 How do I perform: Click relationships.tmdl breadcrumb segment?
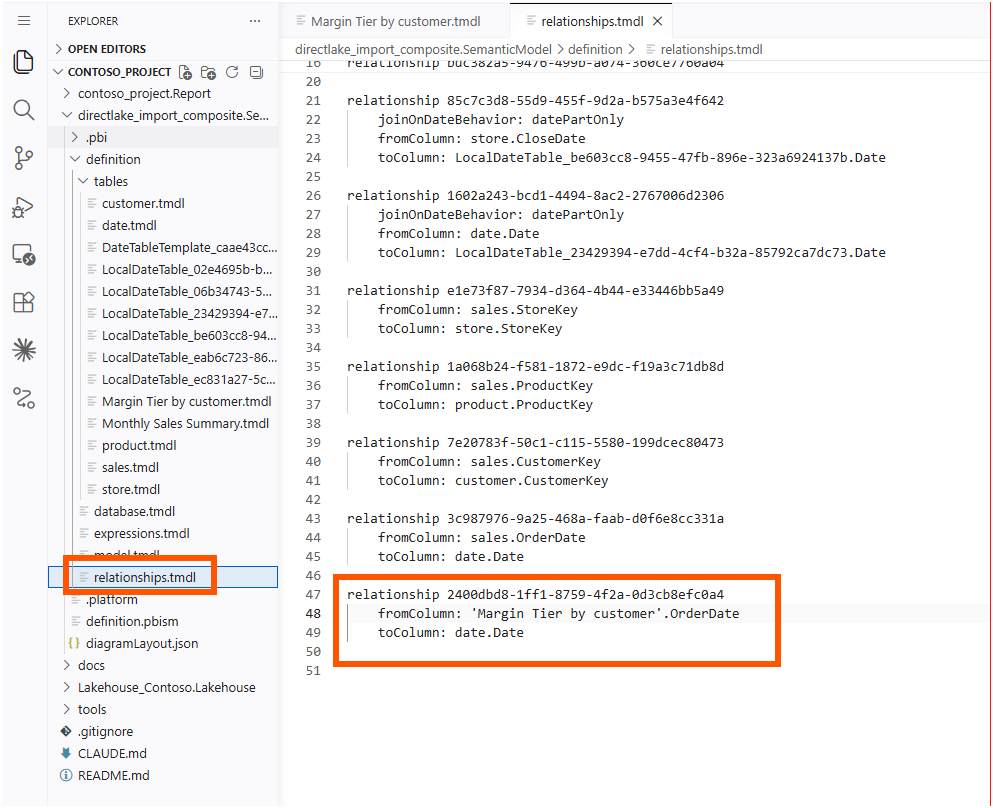(x=711, y=49)
